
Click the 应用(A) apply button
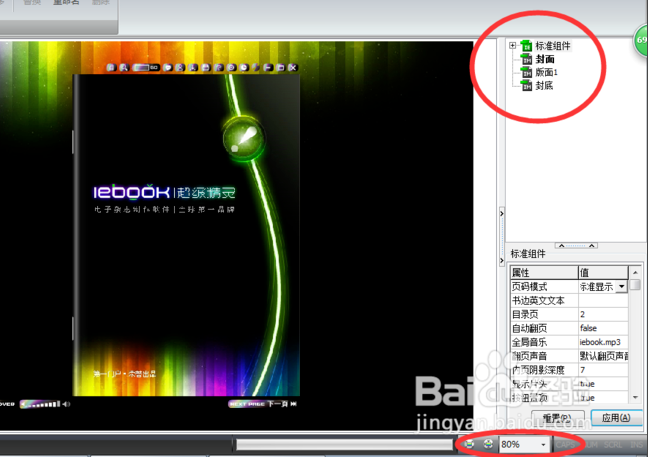[x=616, y=418]
